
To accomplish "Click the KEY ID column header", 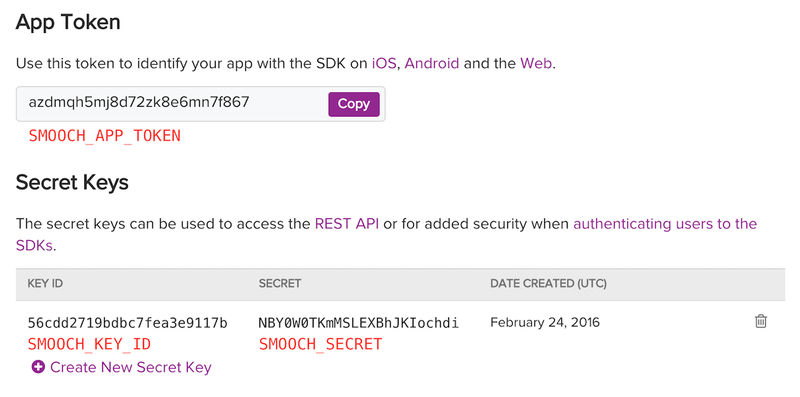I will tap(45, 284).
